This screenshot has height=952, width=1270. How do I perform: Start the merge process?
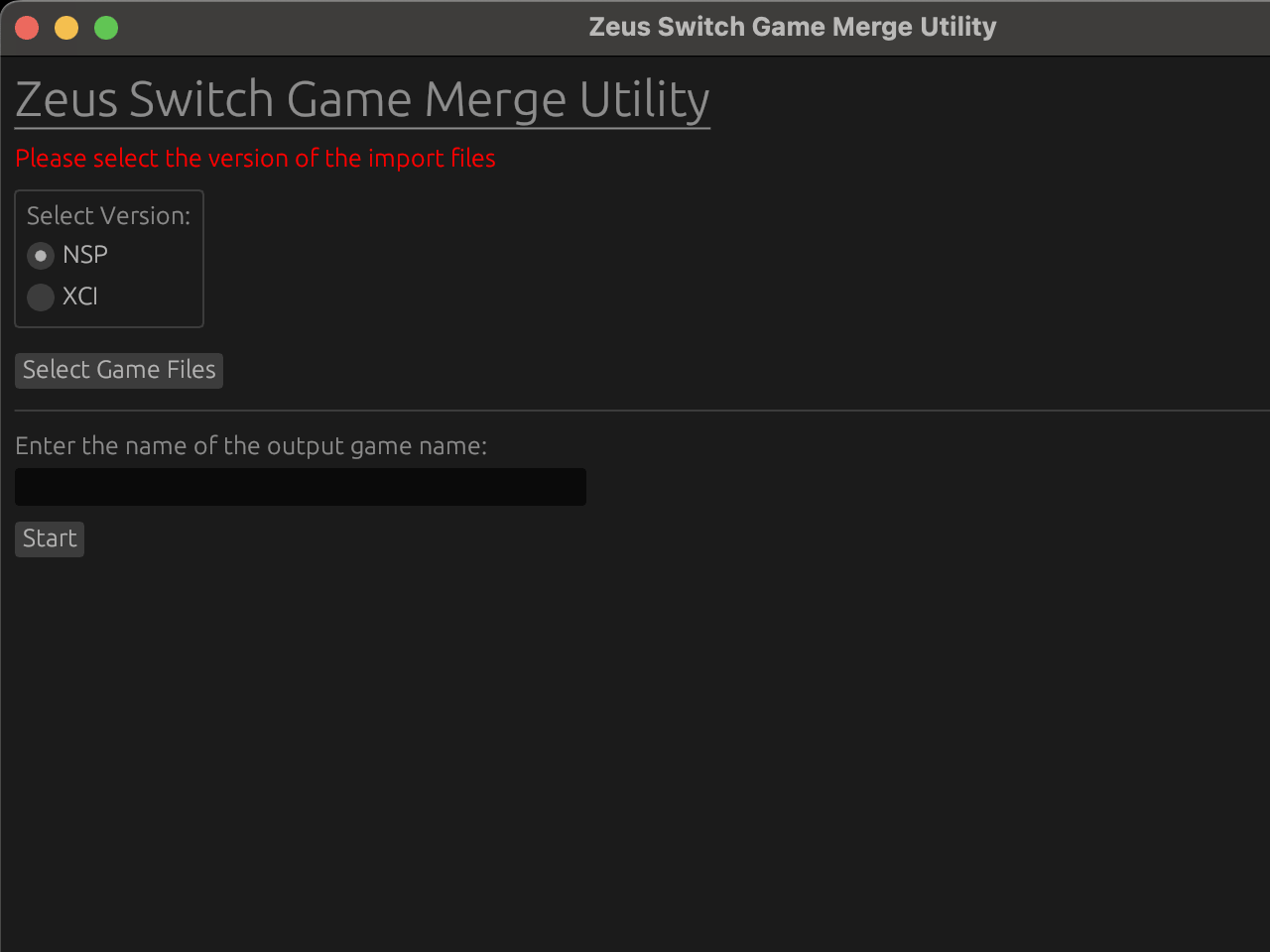coord(49,538)
